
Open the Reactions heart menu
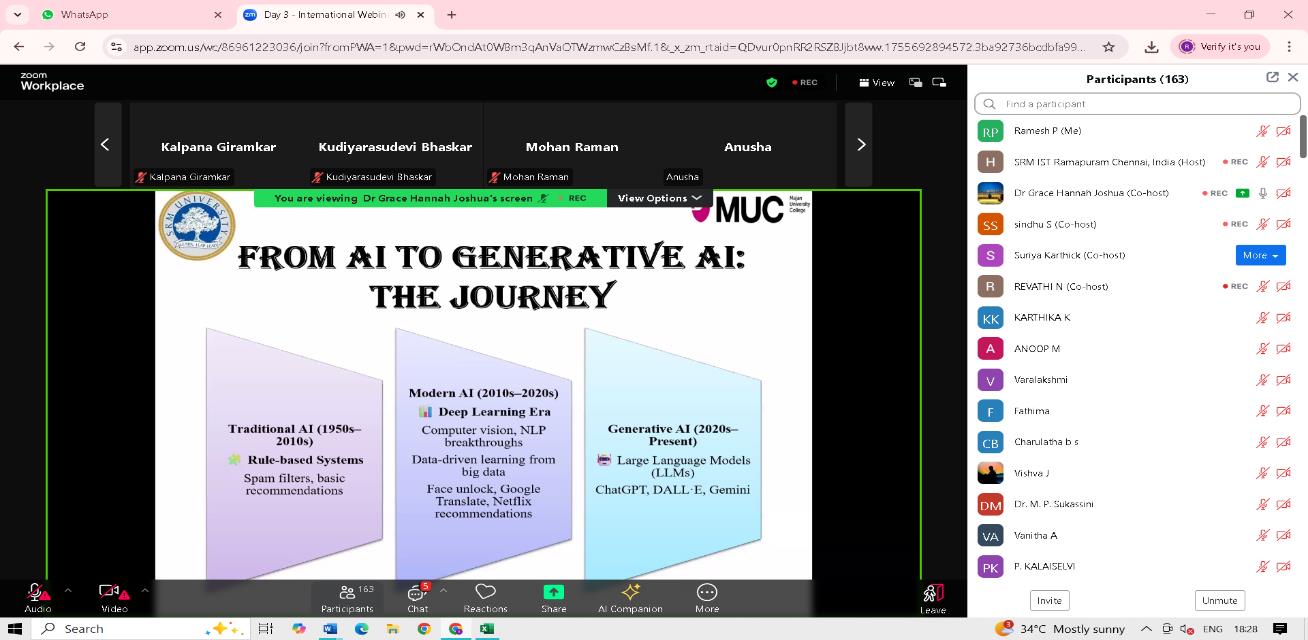pos(485,598)
